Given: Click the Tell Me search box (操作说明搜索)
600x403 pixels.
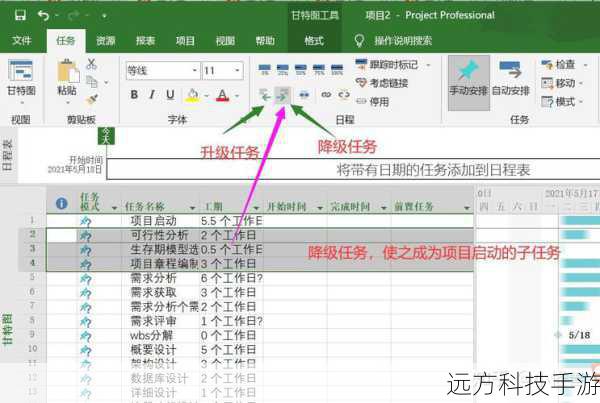Looking at the screenshot, I should pos(403,41).
